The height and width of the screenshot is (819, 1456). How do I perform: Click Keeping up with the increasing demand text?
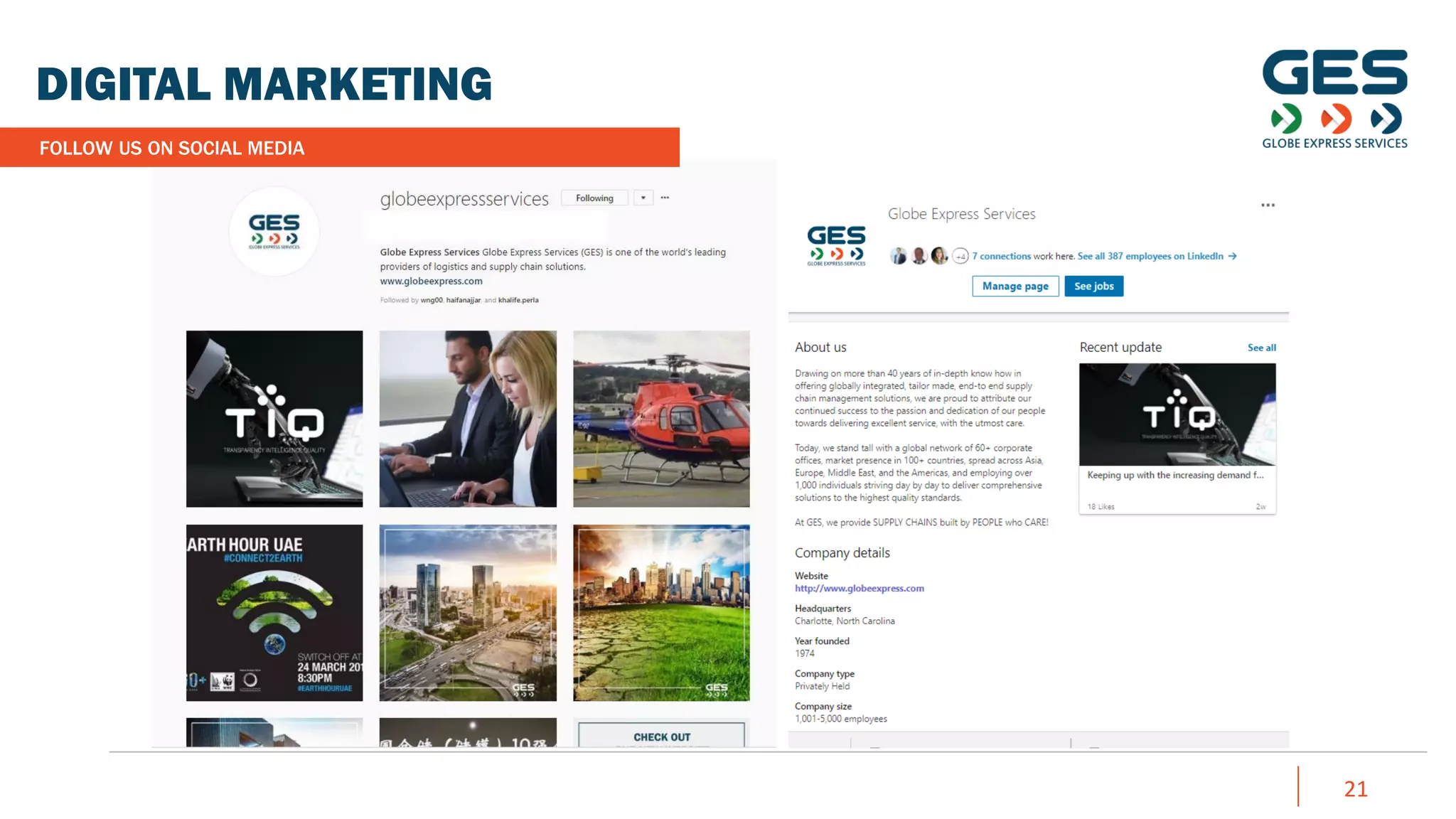click(x=1175, y=476)
